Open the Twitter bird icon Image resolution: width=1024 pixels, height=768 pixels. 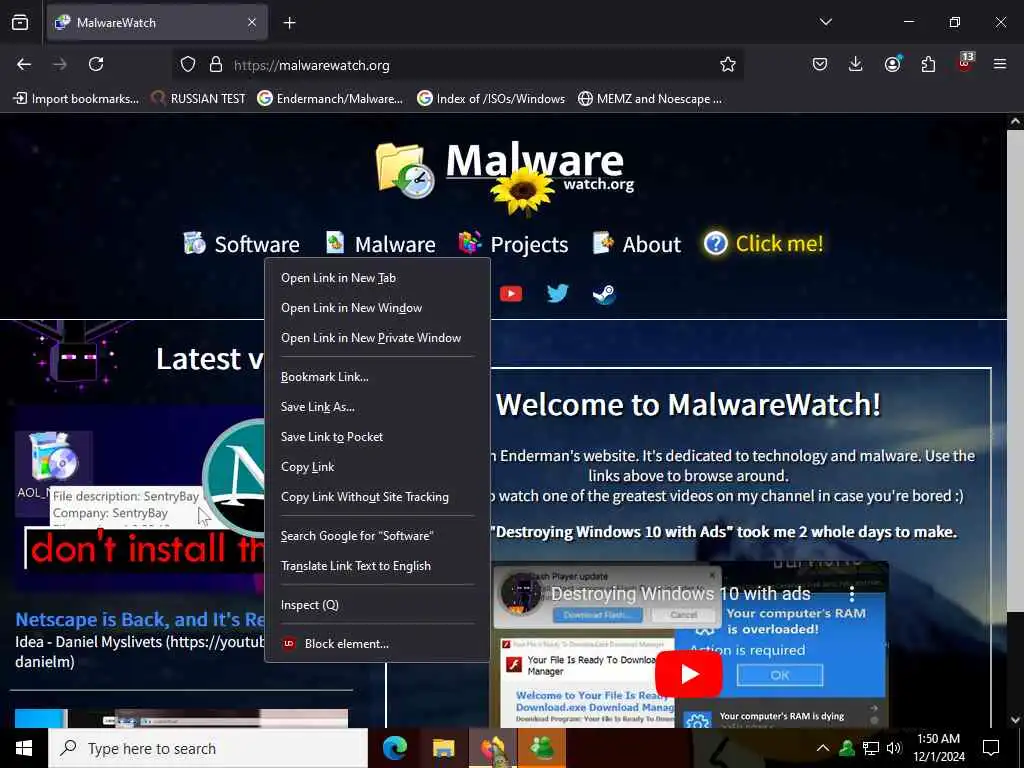coord(558,293)
